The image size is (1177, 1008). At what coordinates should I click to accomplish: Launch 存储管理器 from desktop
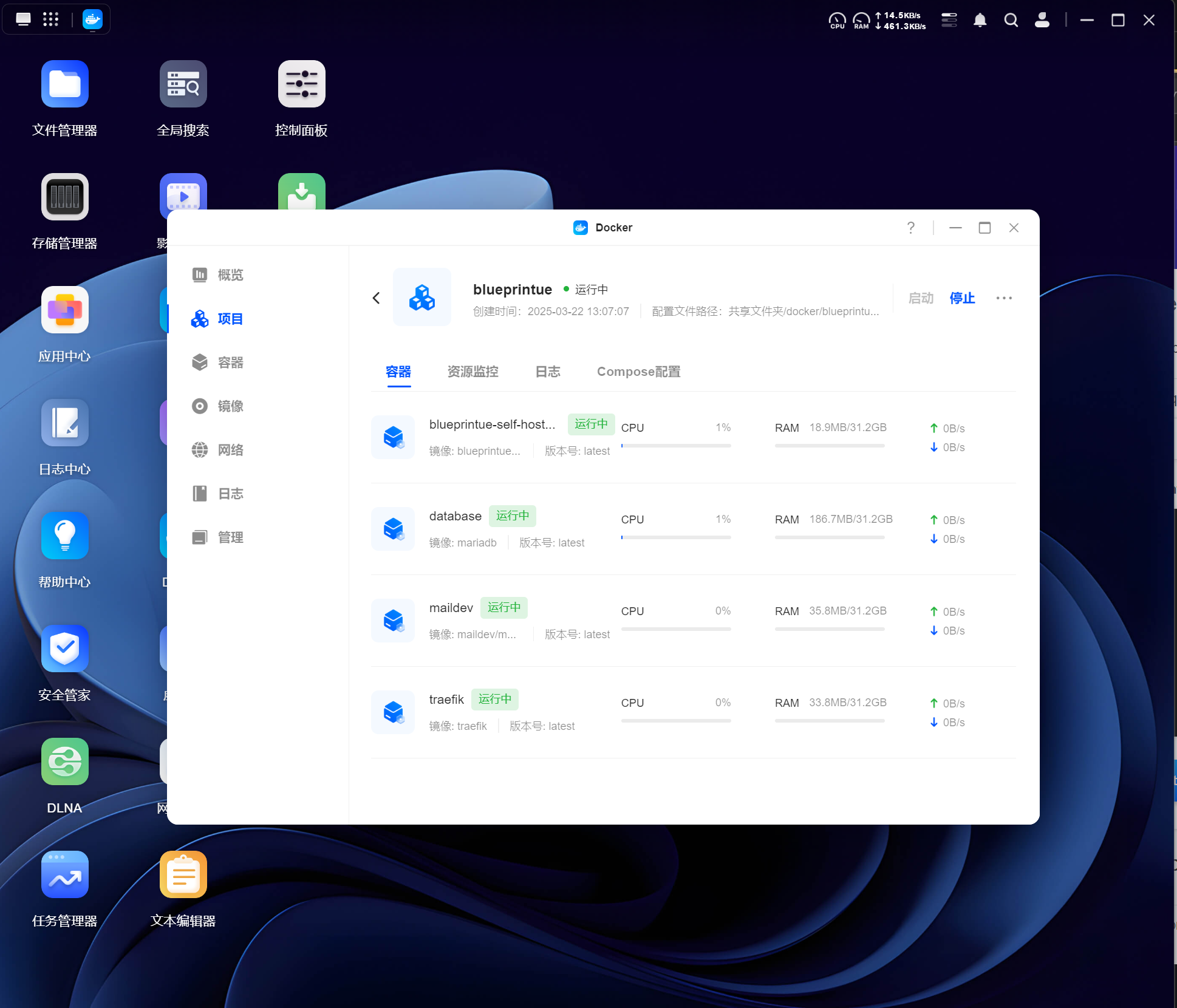coord(65,197)
